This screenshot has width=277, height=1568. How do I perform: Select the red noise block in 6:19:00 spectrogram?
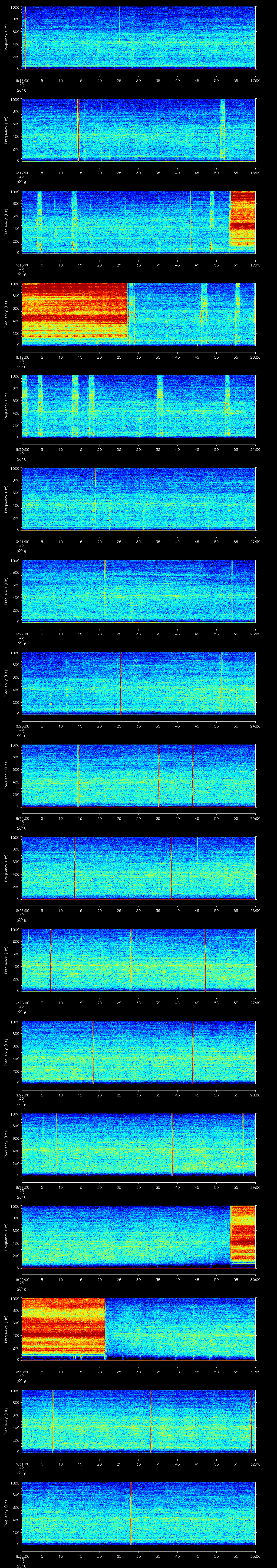[74, 312]
